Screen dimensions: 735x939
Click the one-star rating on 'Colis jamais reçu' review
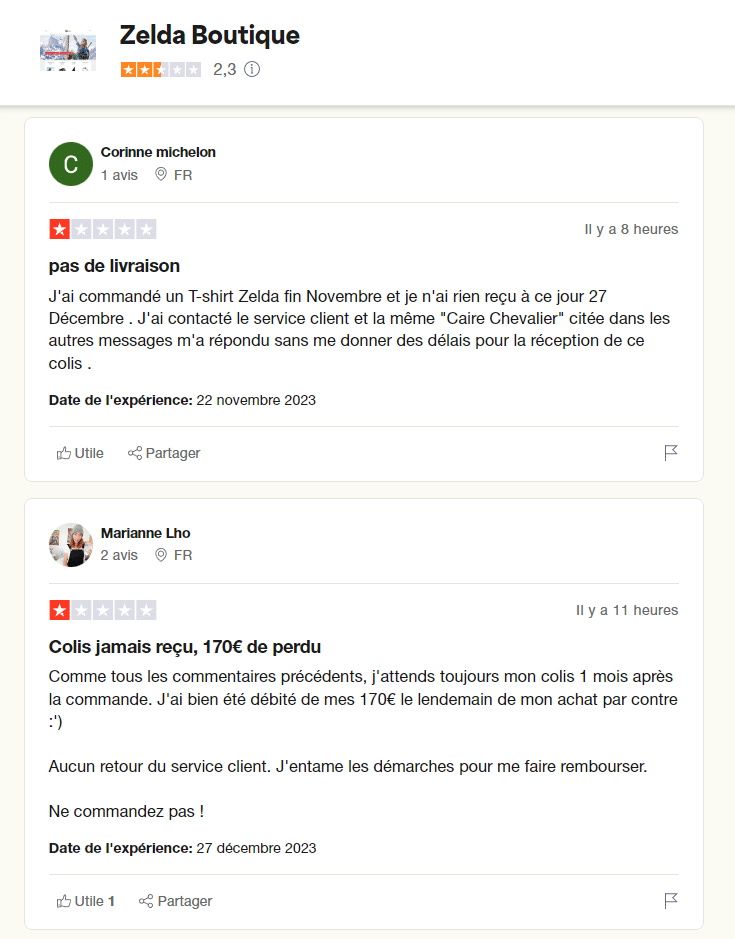click(103, 610)
